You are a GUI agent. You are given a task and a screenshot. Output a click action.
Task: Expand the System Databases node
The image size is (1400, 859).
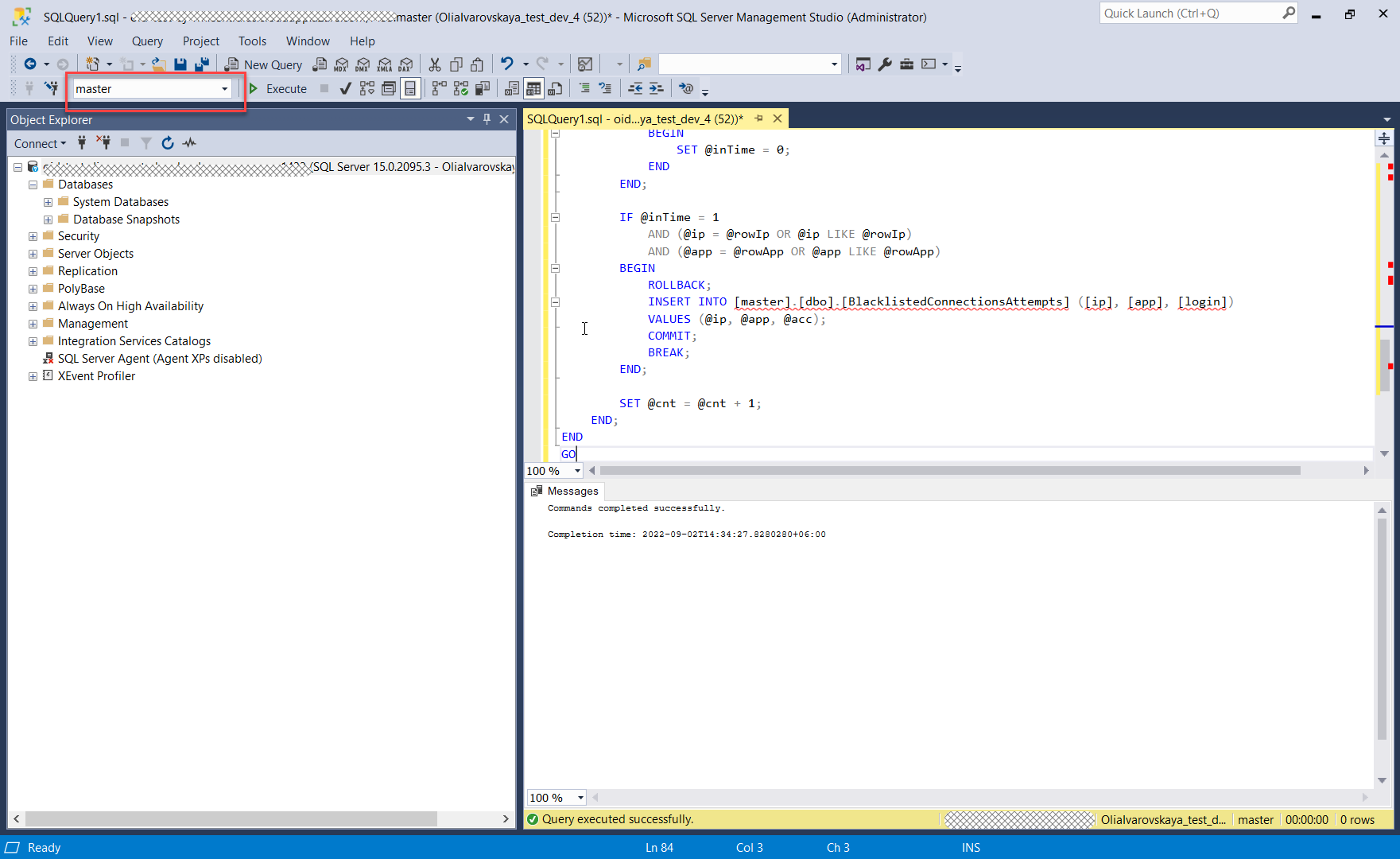point(48,202)
